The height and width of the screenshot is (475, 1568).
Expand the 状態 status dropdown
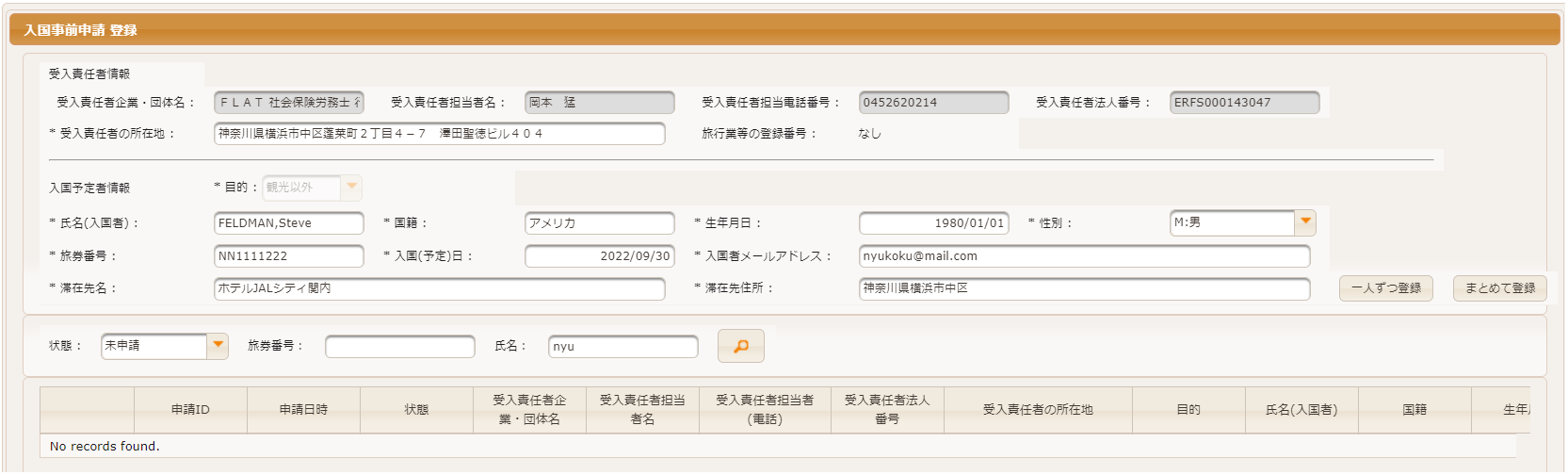click(218, 346)
